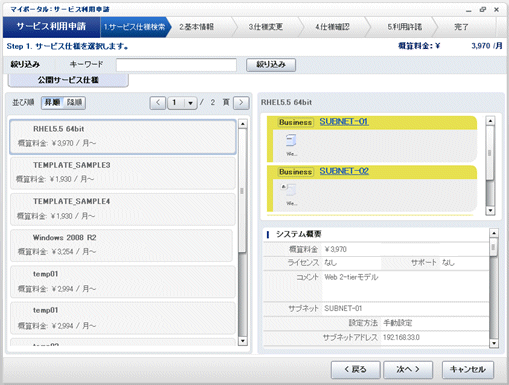This screenshot has height=385, width=509.
Task: Select ascending sort order 昇順
Action: pos(53,103)
